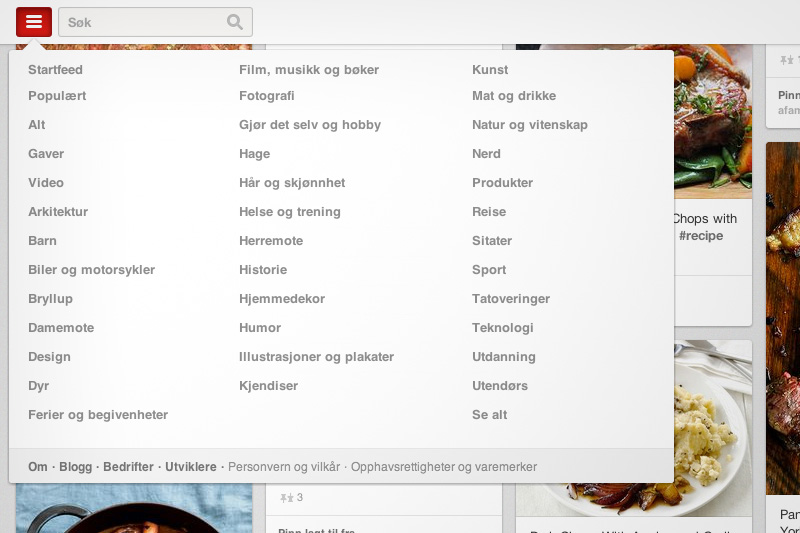Open the Design category

[x=49, y=358]
